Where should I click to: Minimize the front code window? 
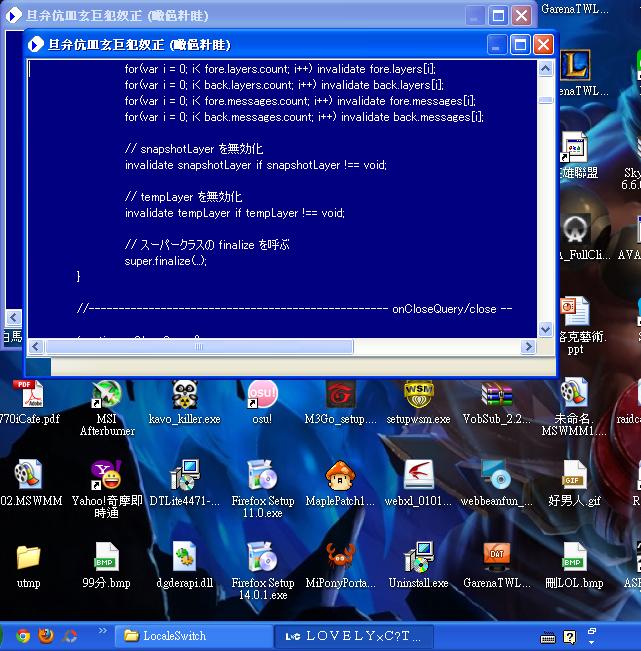497,44
